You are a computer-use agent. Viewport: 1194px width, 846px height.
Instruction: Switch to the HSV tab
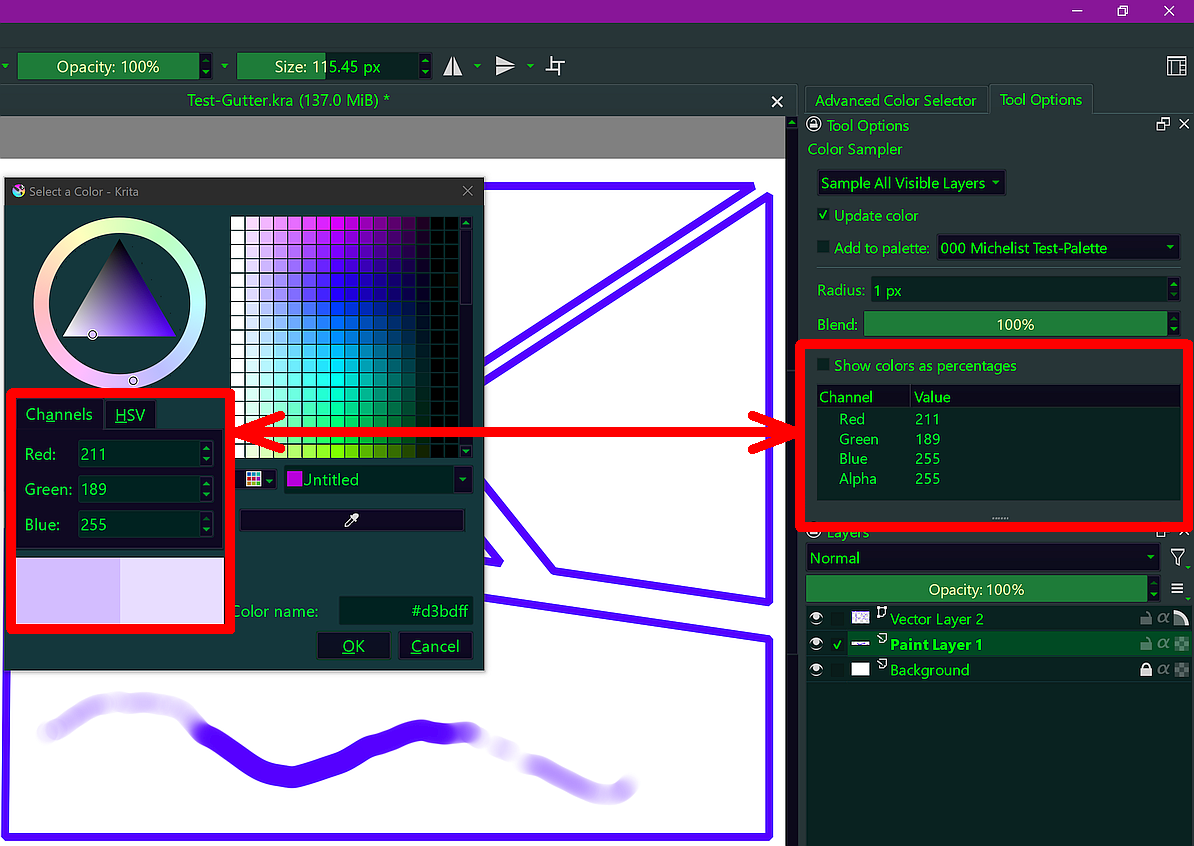(x=129, y=415)
